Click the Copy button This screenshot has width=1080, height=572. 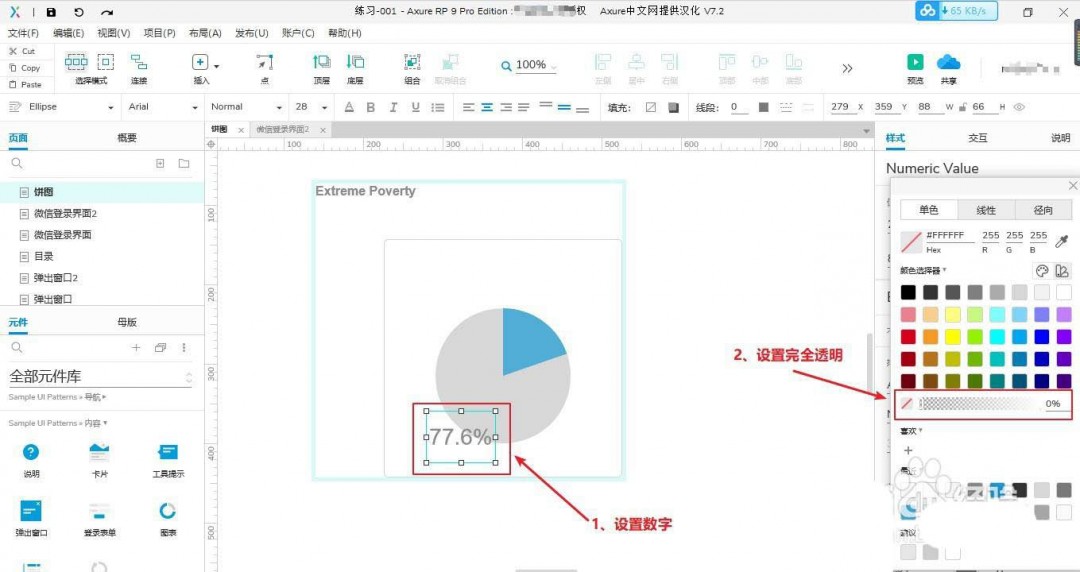click(x=25, y=68)
